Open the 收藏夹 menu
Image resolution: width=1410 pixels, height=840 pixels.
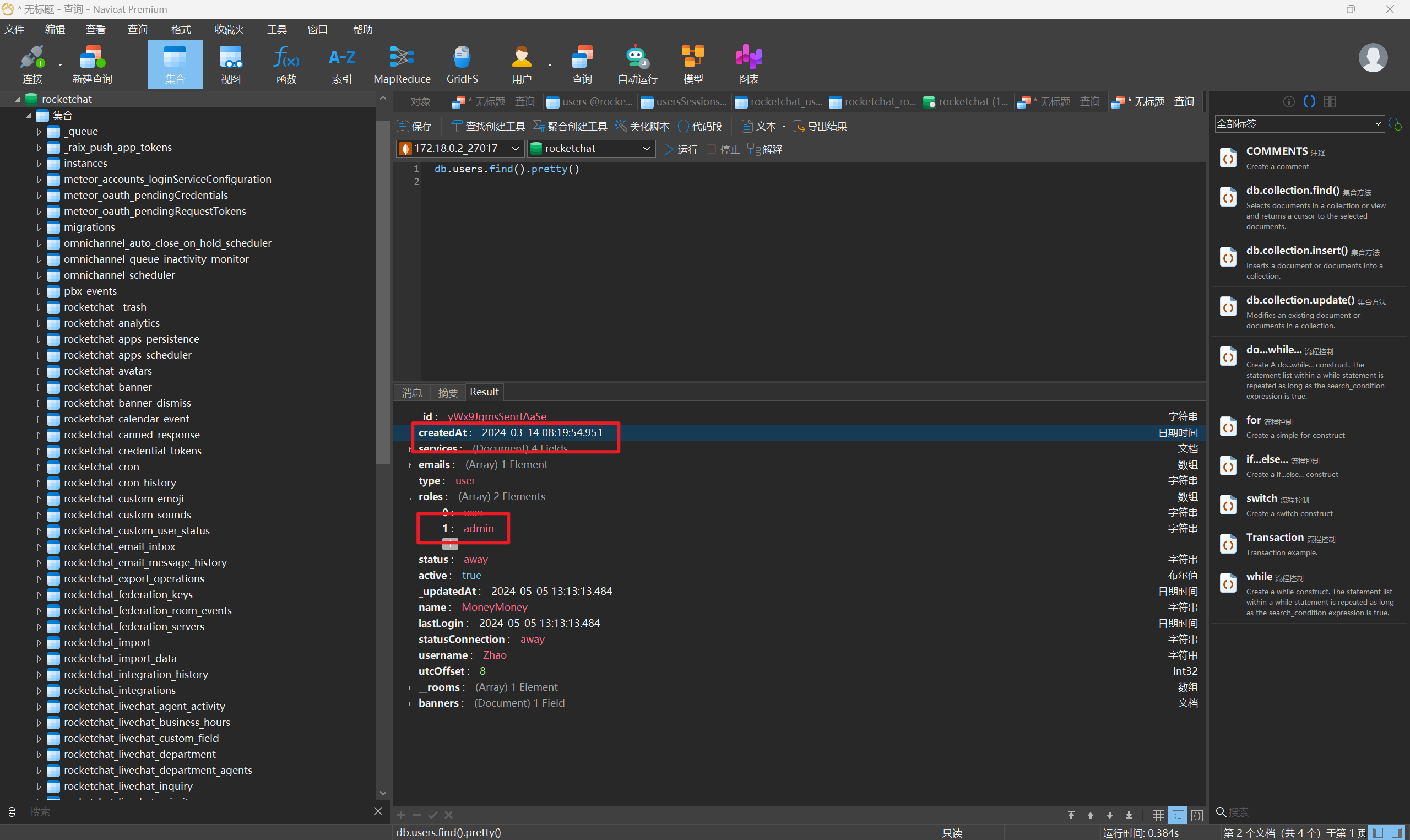[x=229, y=29]
